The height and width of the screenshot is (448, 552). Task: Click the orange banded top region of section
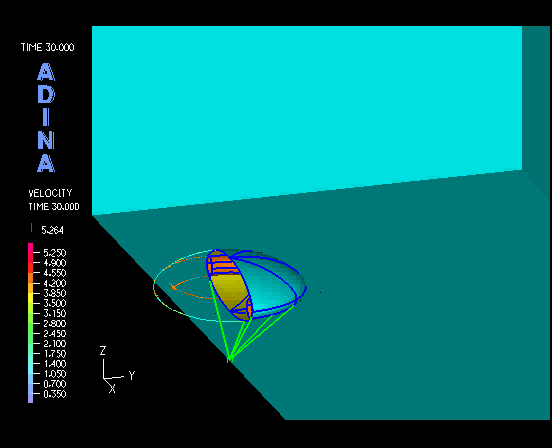coord(222,264)
